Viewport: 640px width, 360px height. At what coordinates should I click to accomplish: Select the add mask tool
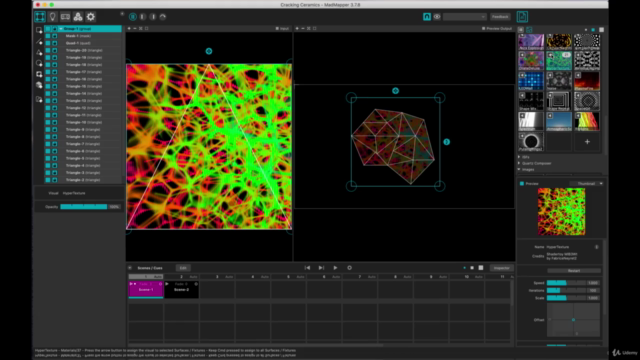pos(39,74)
